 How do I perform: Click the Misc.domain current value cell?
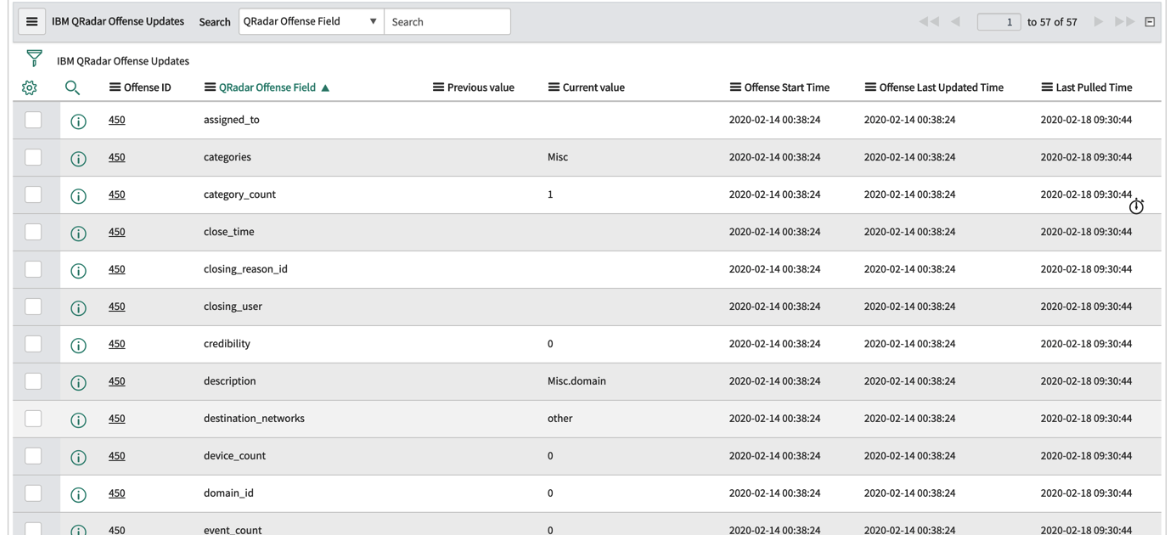(x=576, y=381)
